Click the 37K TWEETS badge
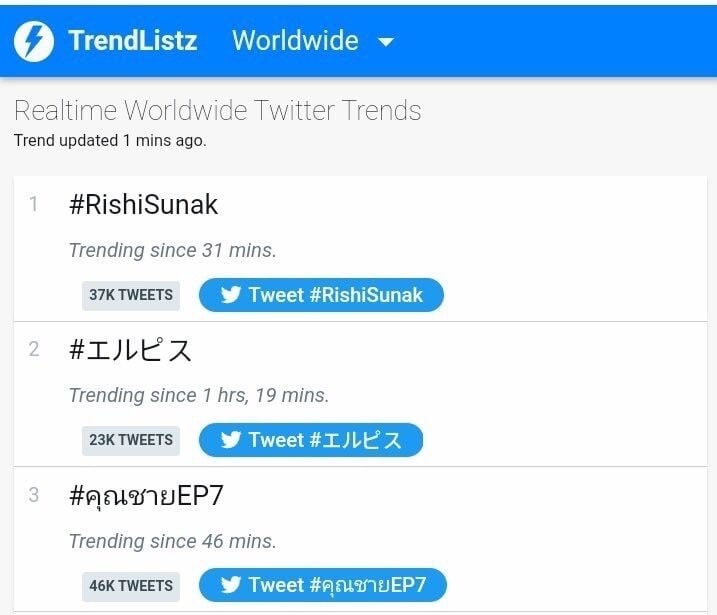This screenshot has height=615, width=717. [131, 295]
